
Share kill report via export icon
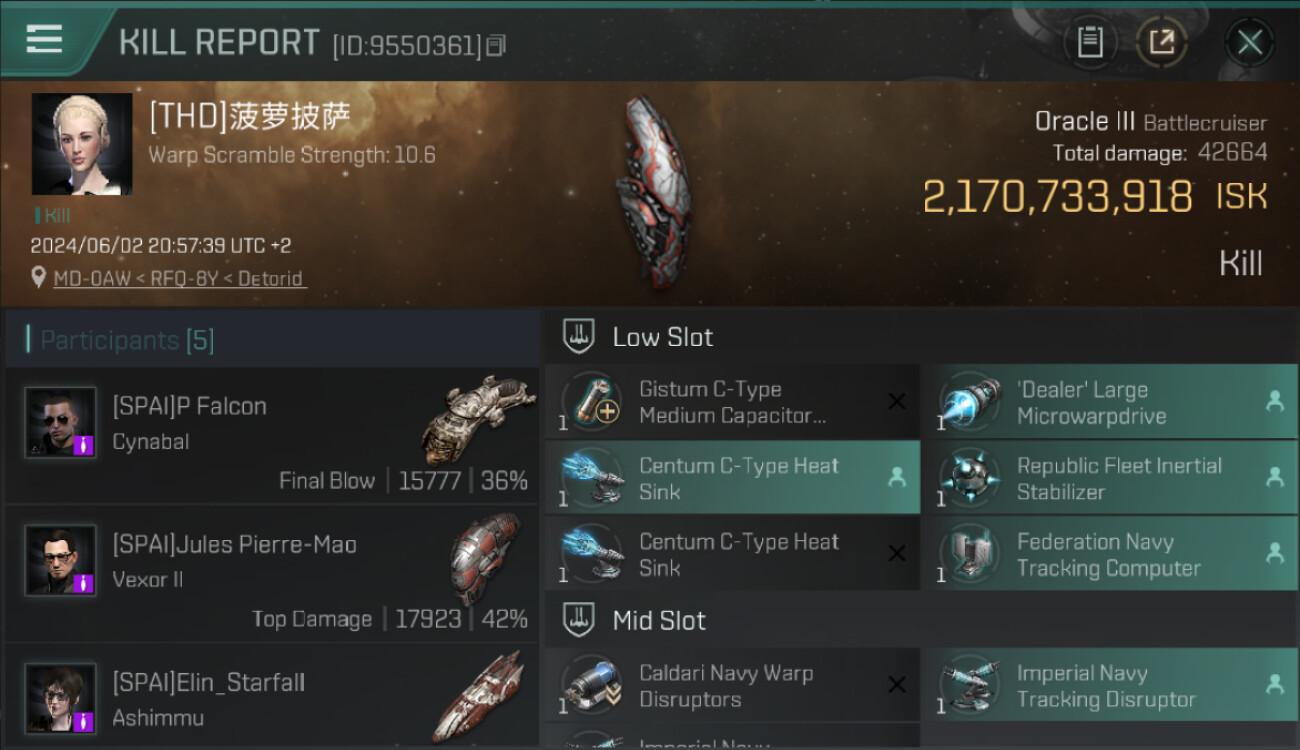pos(1161,42)
